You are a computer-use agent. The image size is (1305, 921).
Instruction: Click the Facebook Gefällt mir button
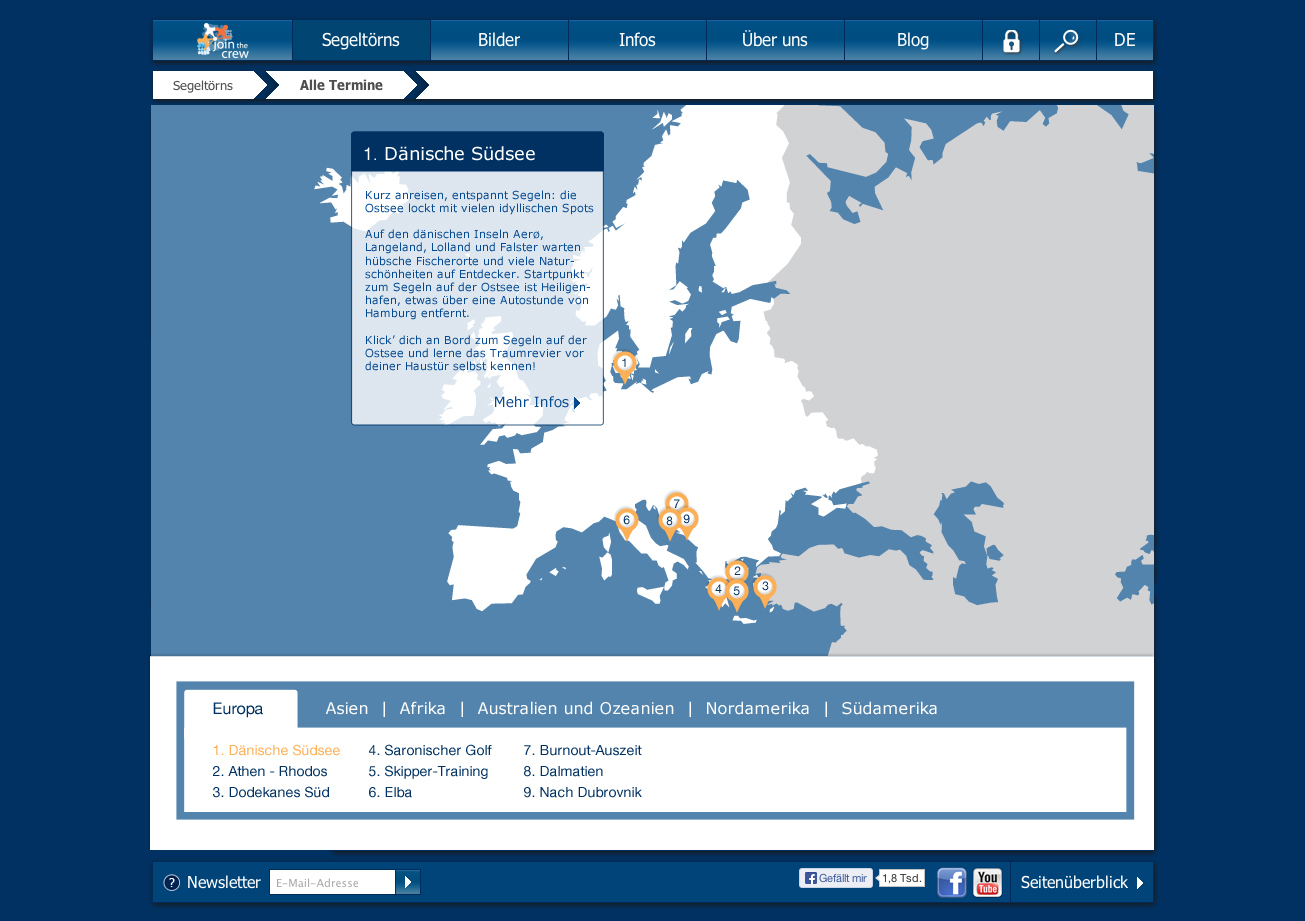point(835,878)
